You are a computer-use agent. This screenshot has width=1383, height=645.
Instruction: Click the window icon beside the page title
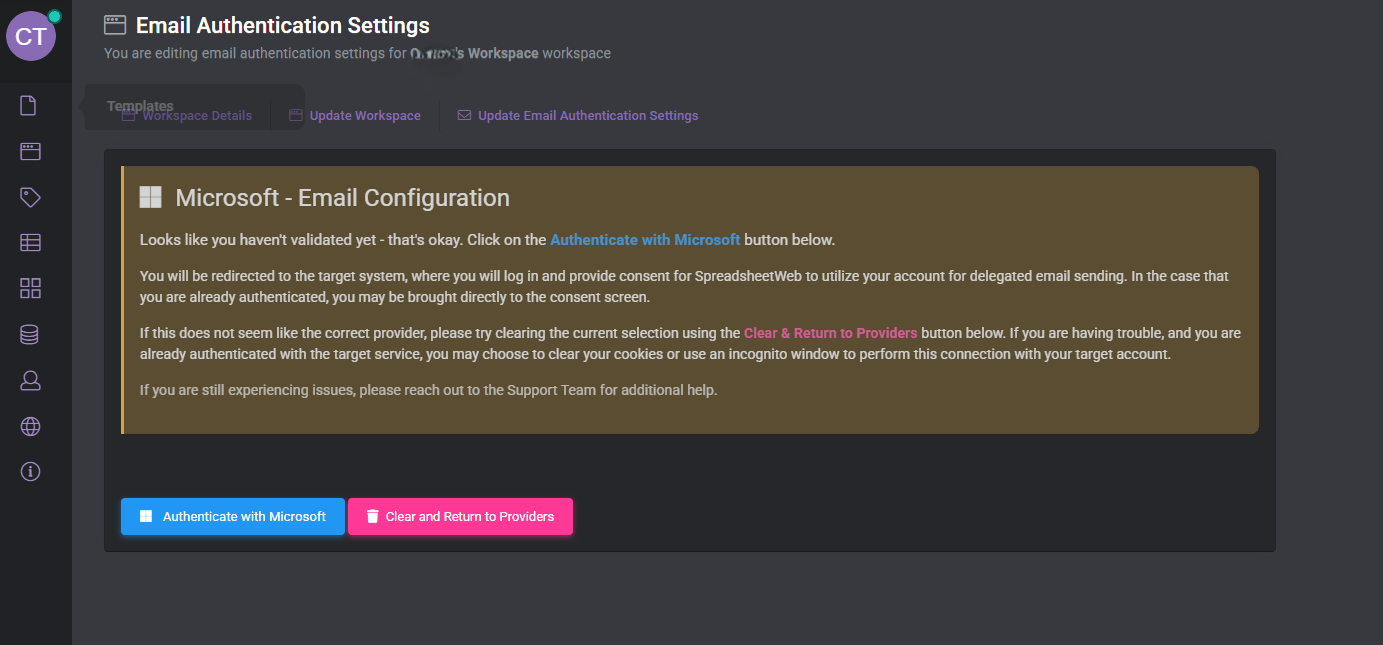pos(115,25)
